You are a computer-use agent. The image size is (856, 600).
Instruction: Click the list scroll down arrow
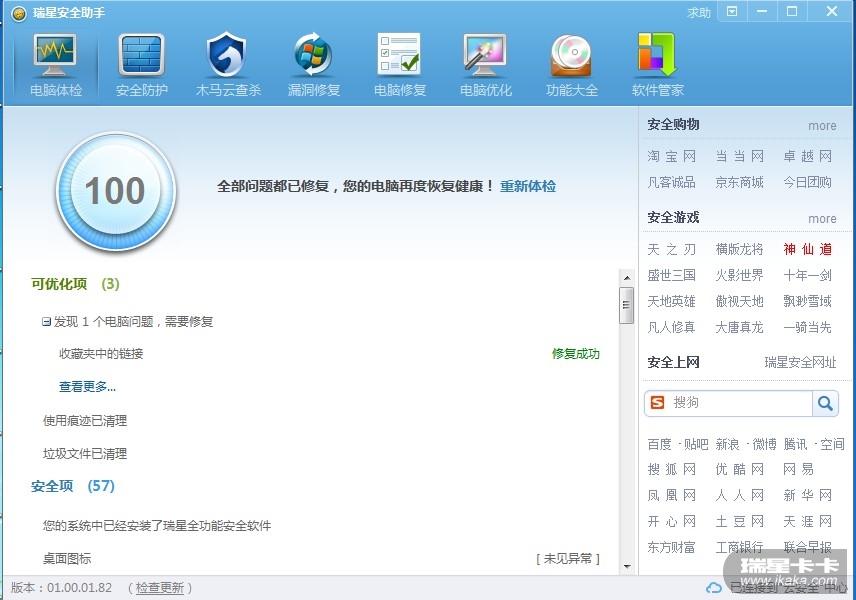(627, 567)
